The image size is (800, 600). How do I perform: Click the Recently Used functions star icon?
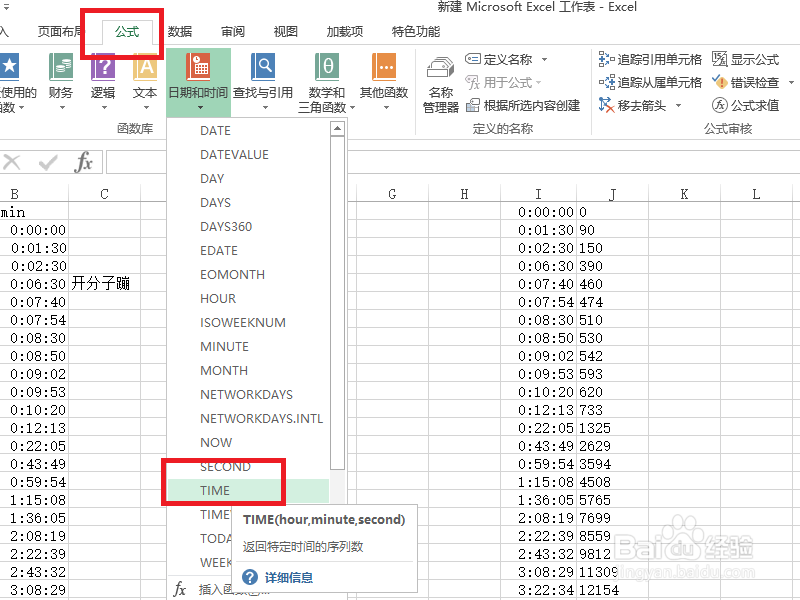coord(9,67)
